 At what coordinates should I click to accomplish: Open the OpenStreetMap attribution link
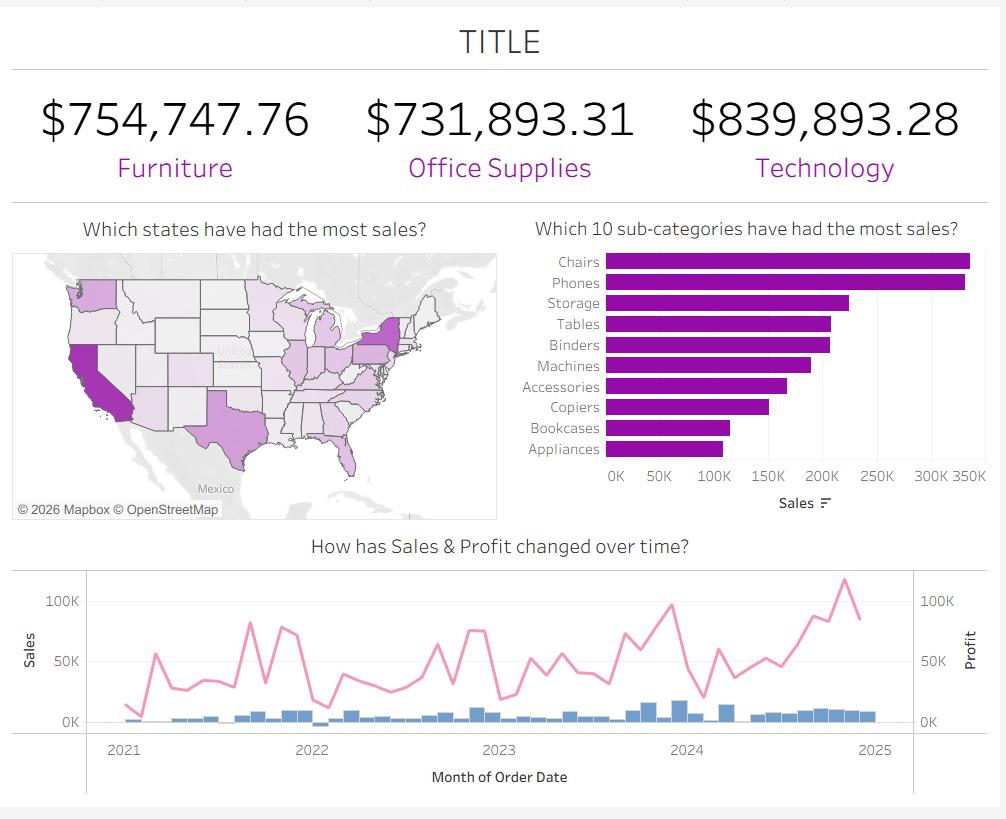(x=166, y=510)
